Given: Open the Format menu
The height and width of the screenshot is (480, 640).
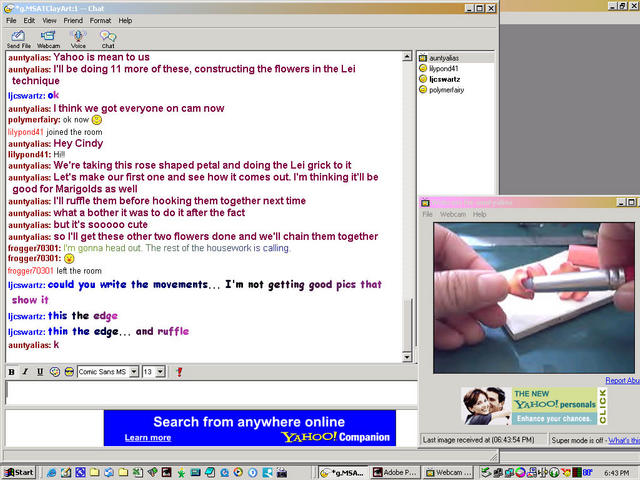Looking at the screenshot, I should click(x=100, y=20).
